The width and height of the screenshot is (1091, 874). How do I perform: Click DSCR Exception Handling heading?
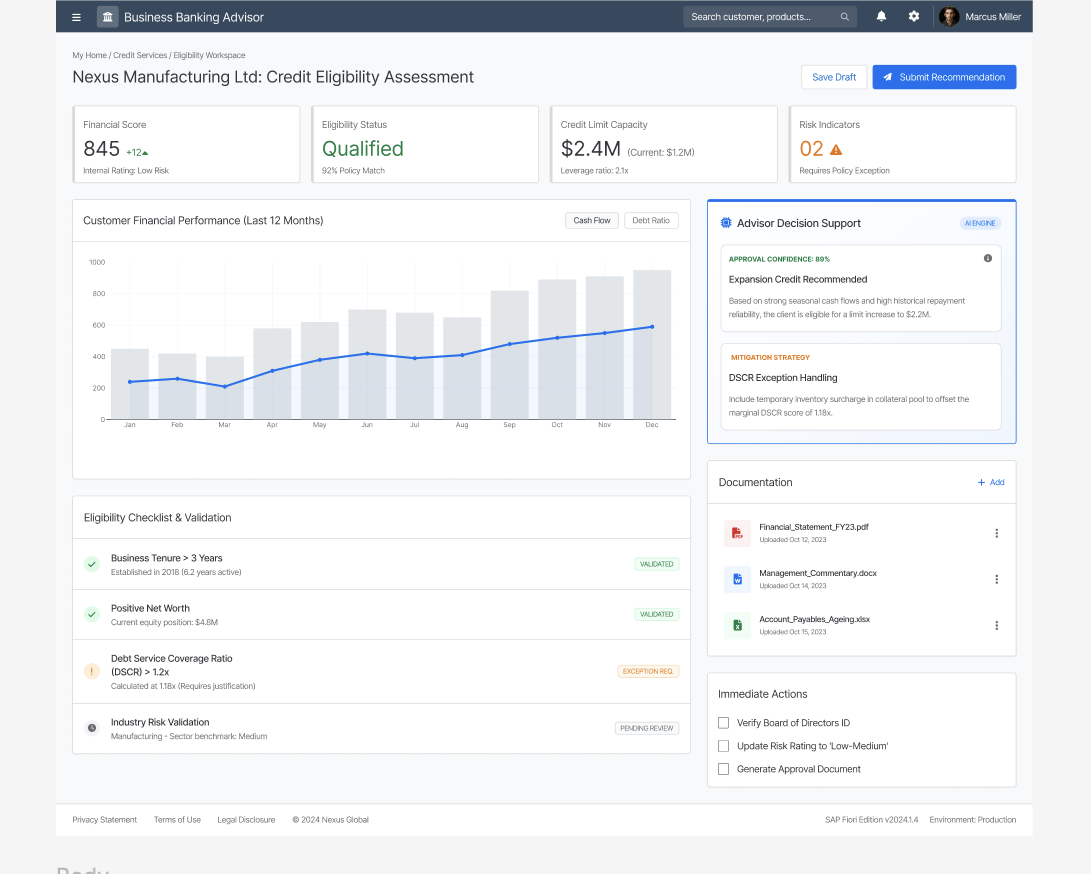(783, 378)
